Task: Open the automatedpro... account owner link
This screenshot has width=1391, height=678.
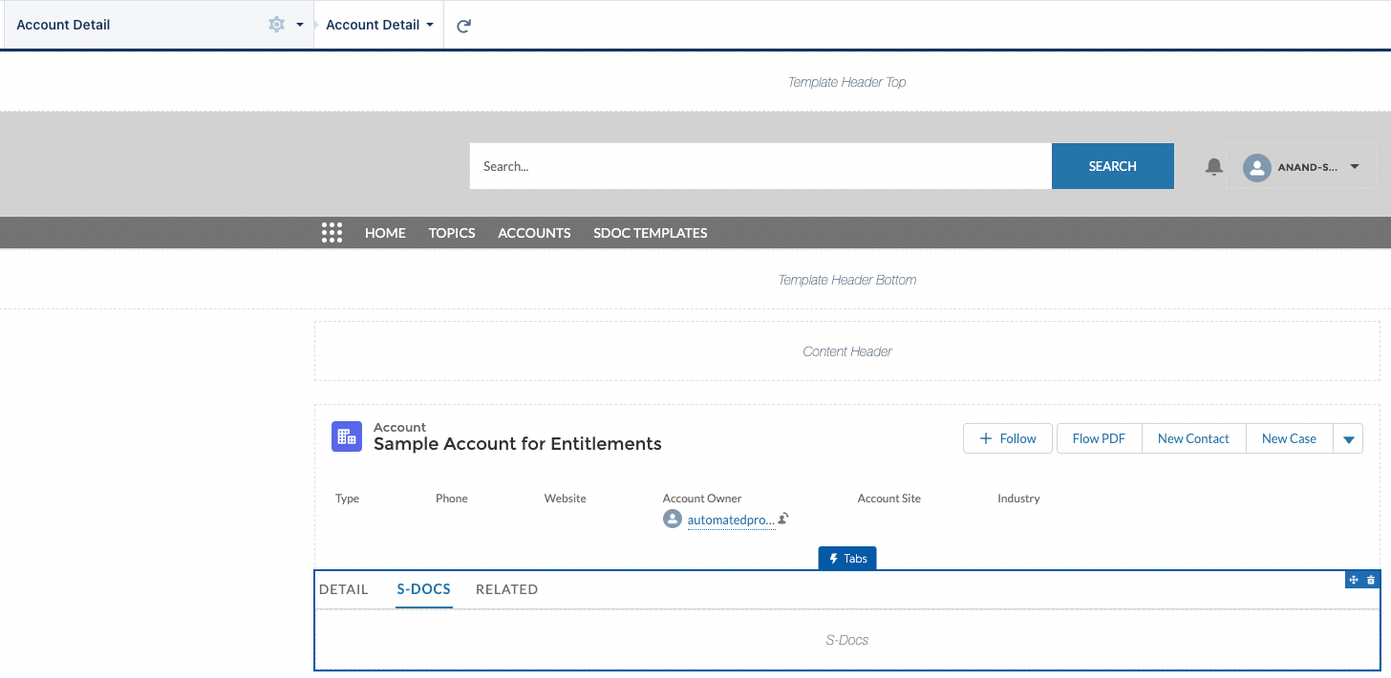Action: coord(731,520)
